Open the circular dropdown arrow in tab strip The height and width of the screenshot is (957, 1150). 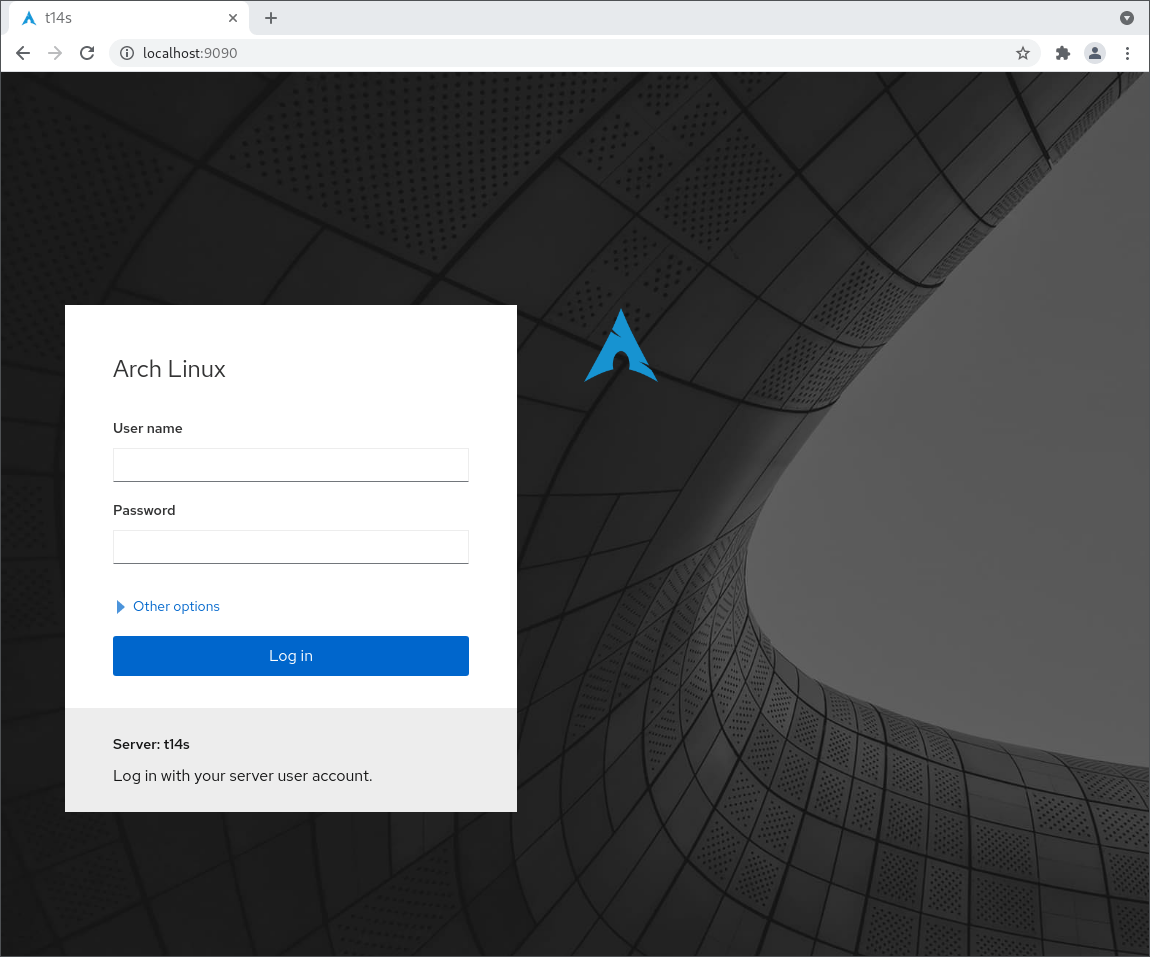point(1127,18)
